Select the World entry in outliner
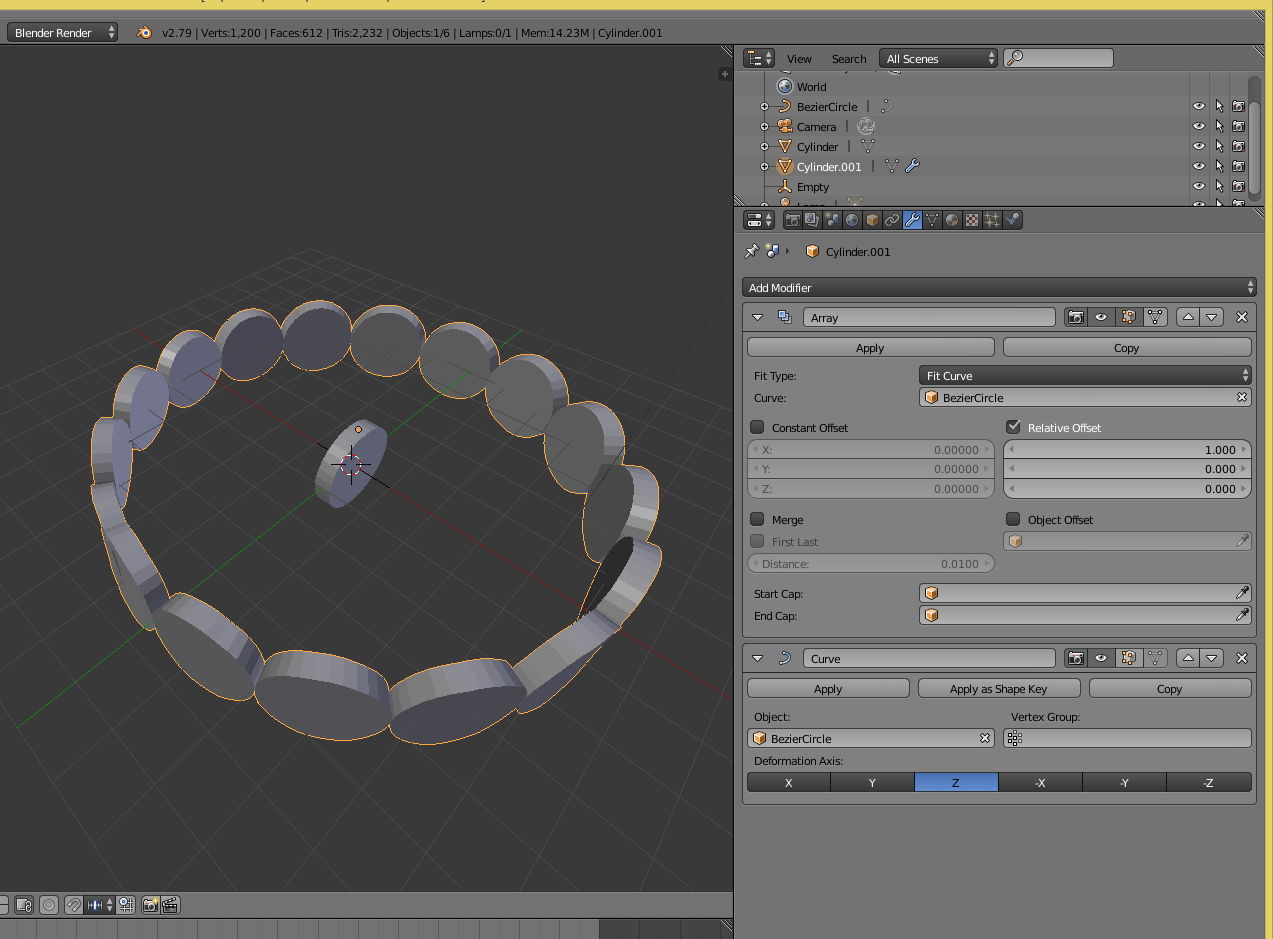 (811, 86)
